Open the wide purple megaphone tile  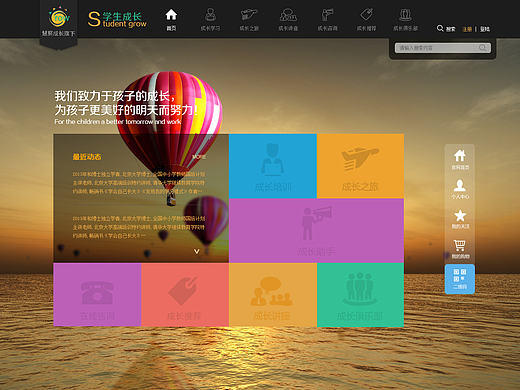316,231
